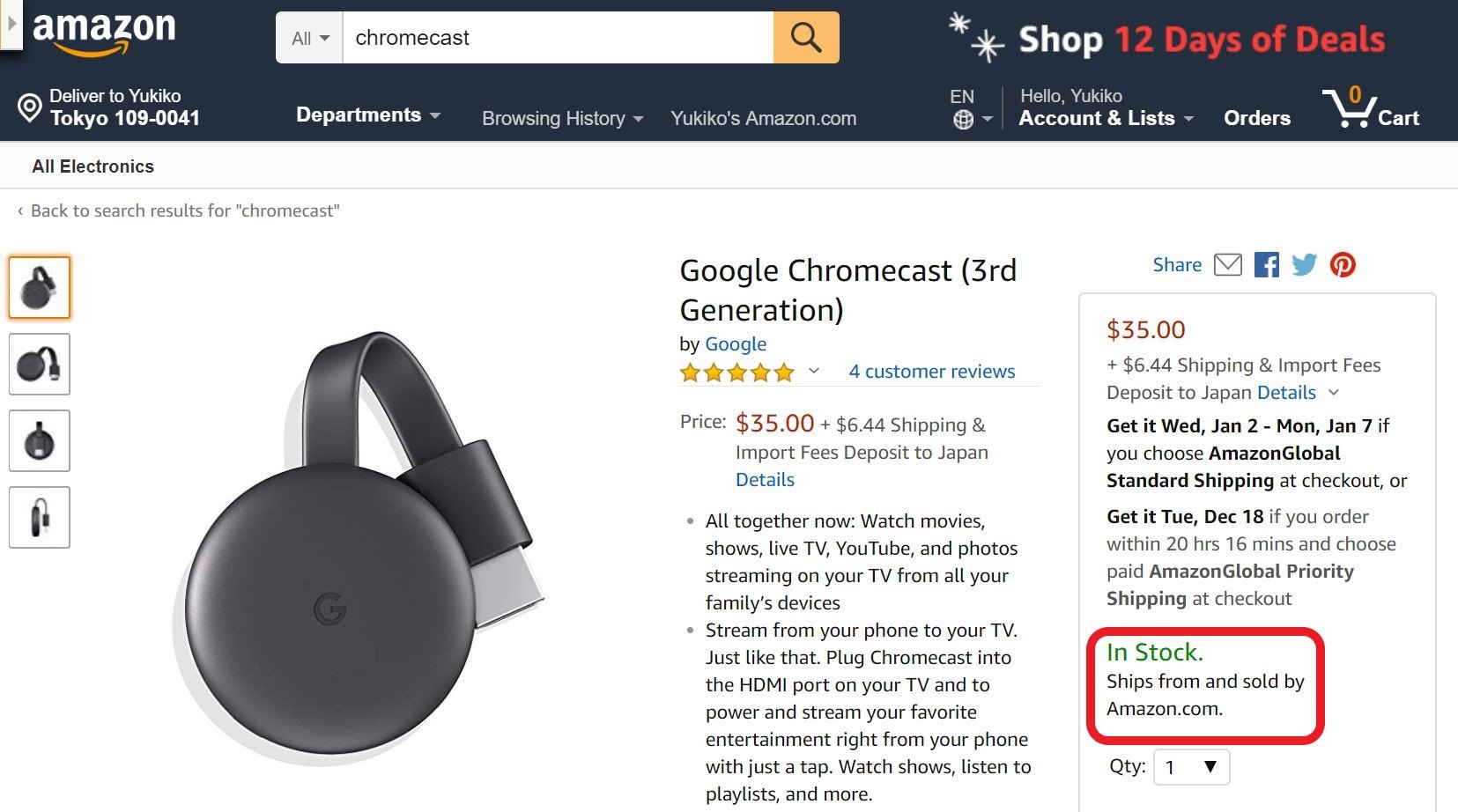The height and width of the screenshot is (812, 1458).
Task: Click the search magnifier icon
Action: coord(804,37)
